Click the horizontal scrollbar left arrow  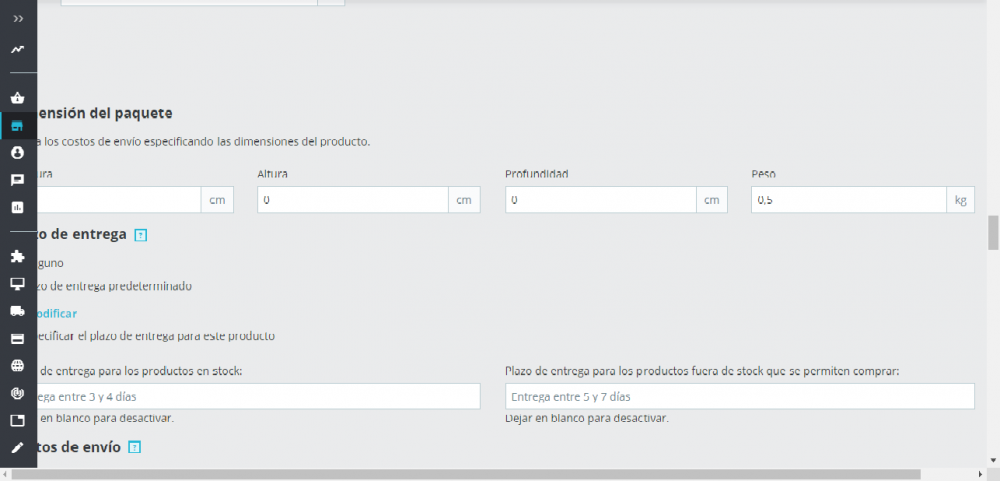(x=4, y=475)
